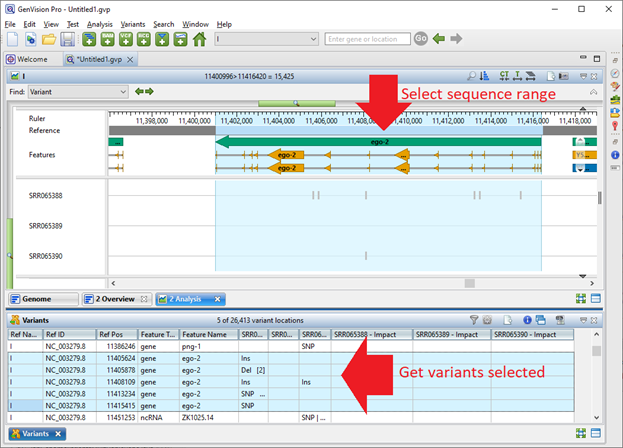Image resolution: width=623 pixels, height=448 pixels.
Task: Click the open folder icon
Action: [x=49, y=39]
